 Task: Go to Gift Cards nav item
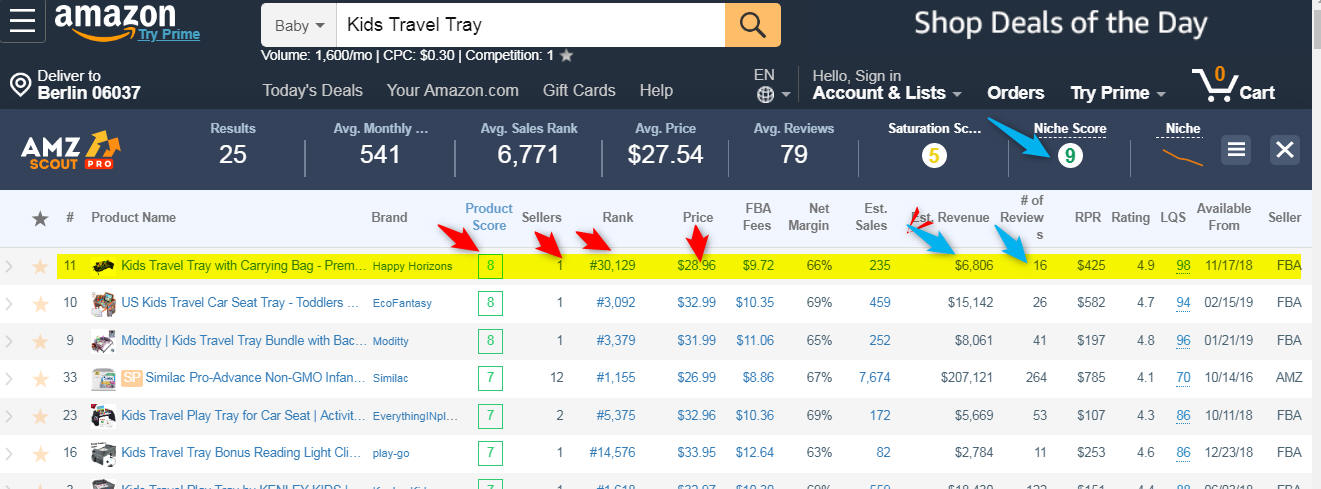pos(579,90)
